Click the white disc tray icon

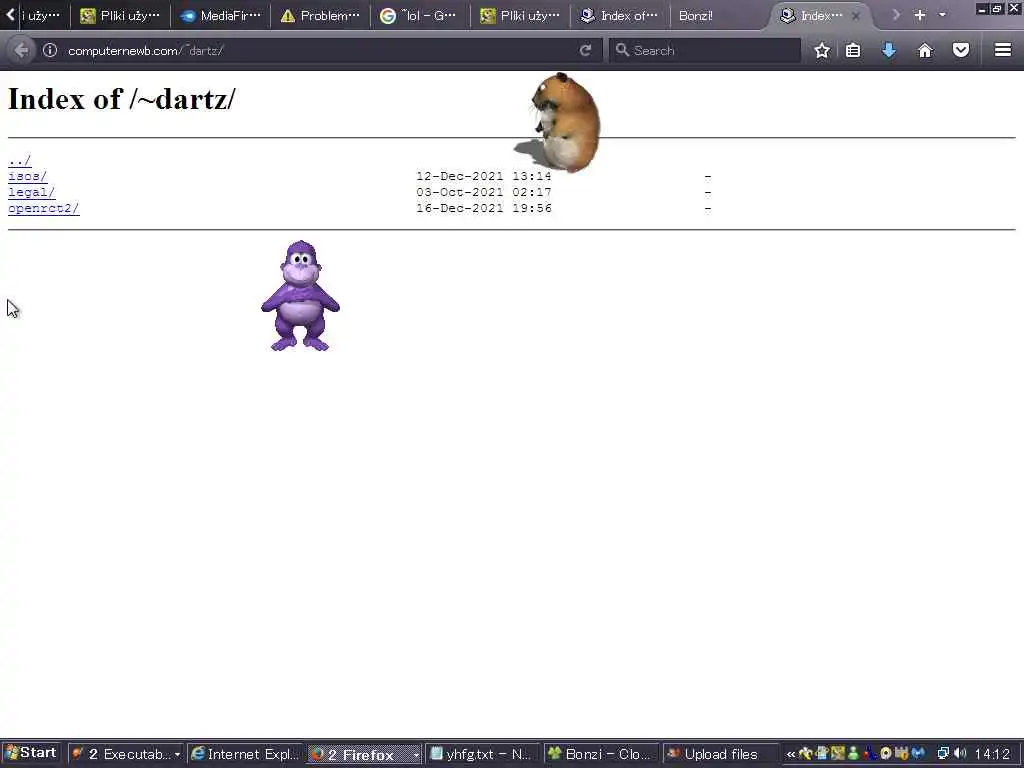pos(886,754)
